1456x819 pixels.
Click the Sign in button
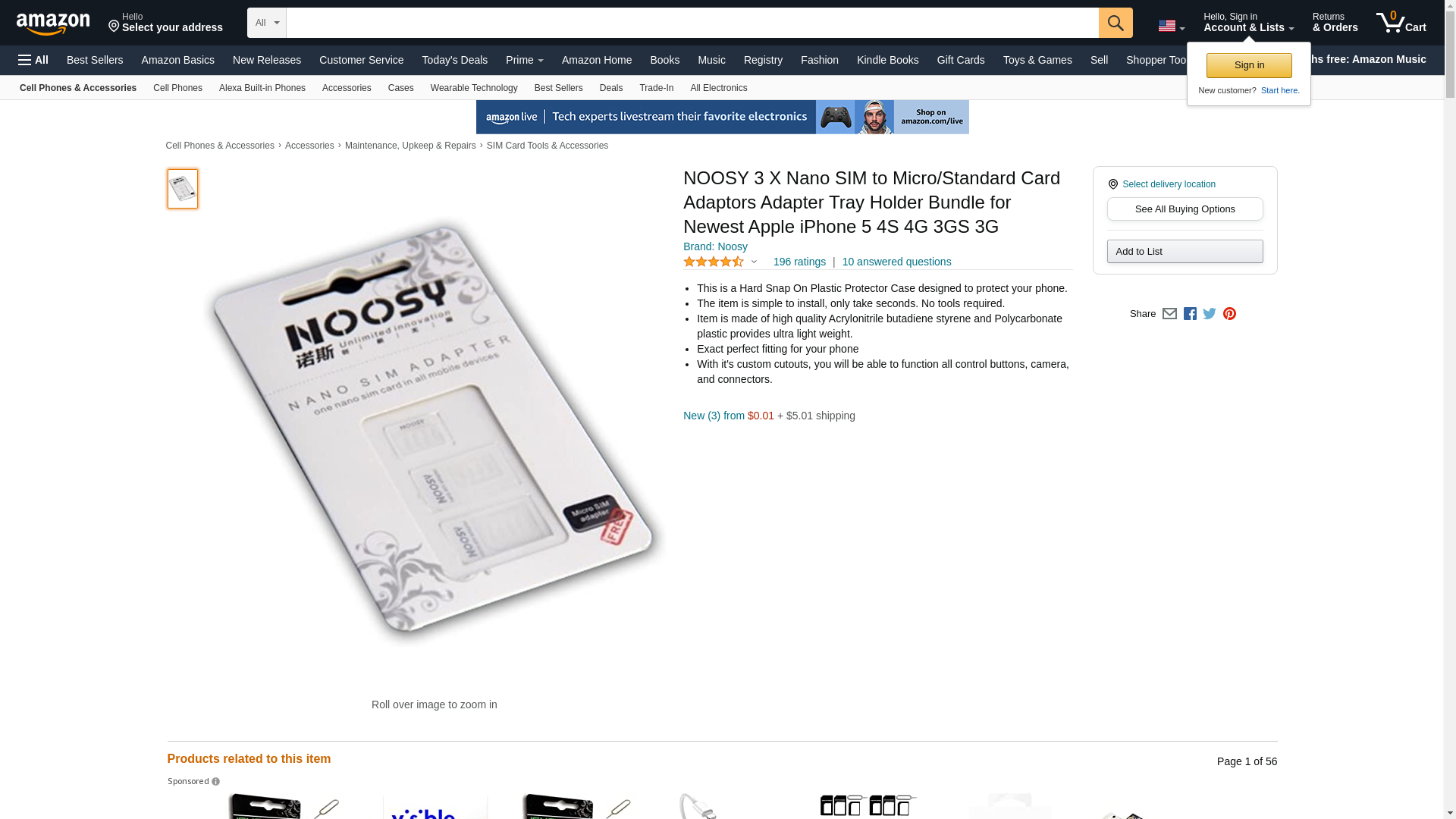click(x=1249, y=65)
